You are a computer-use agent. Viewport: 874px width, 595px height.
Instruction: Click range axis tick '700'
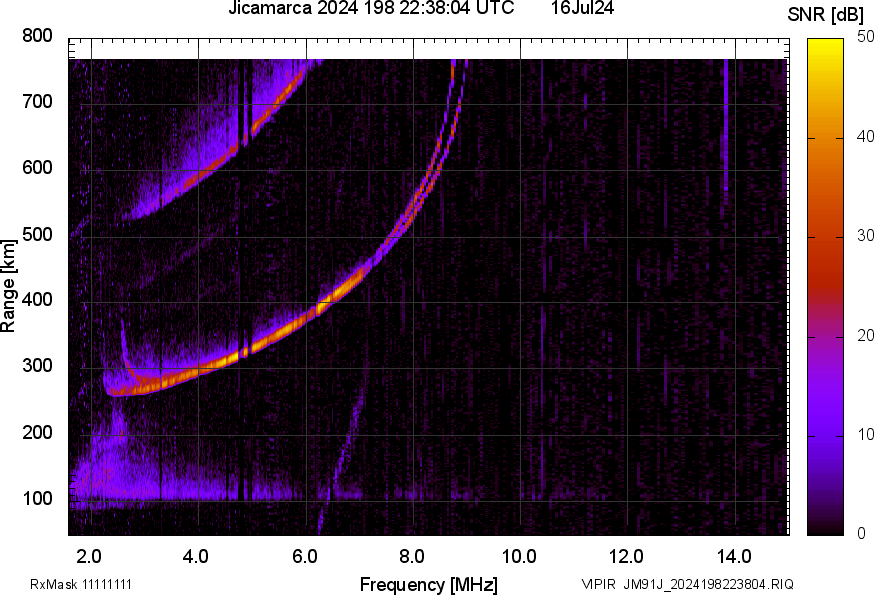37,101
